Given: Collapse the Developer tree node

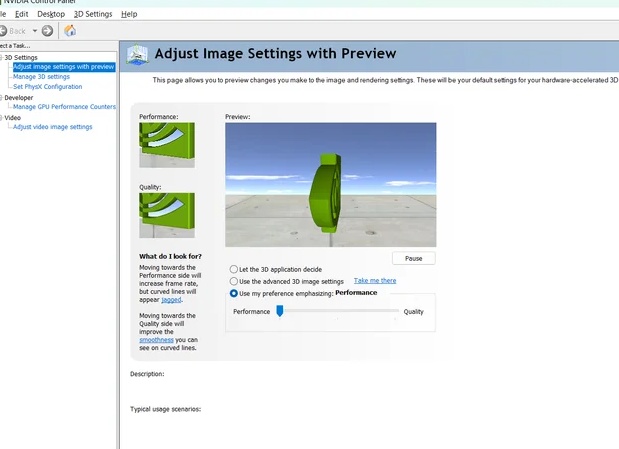Looking at the screenshot, I should [1, 98].
